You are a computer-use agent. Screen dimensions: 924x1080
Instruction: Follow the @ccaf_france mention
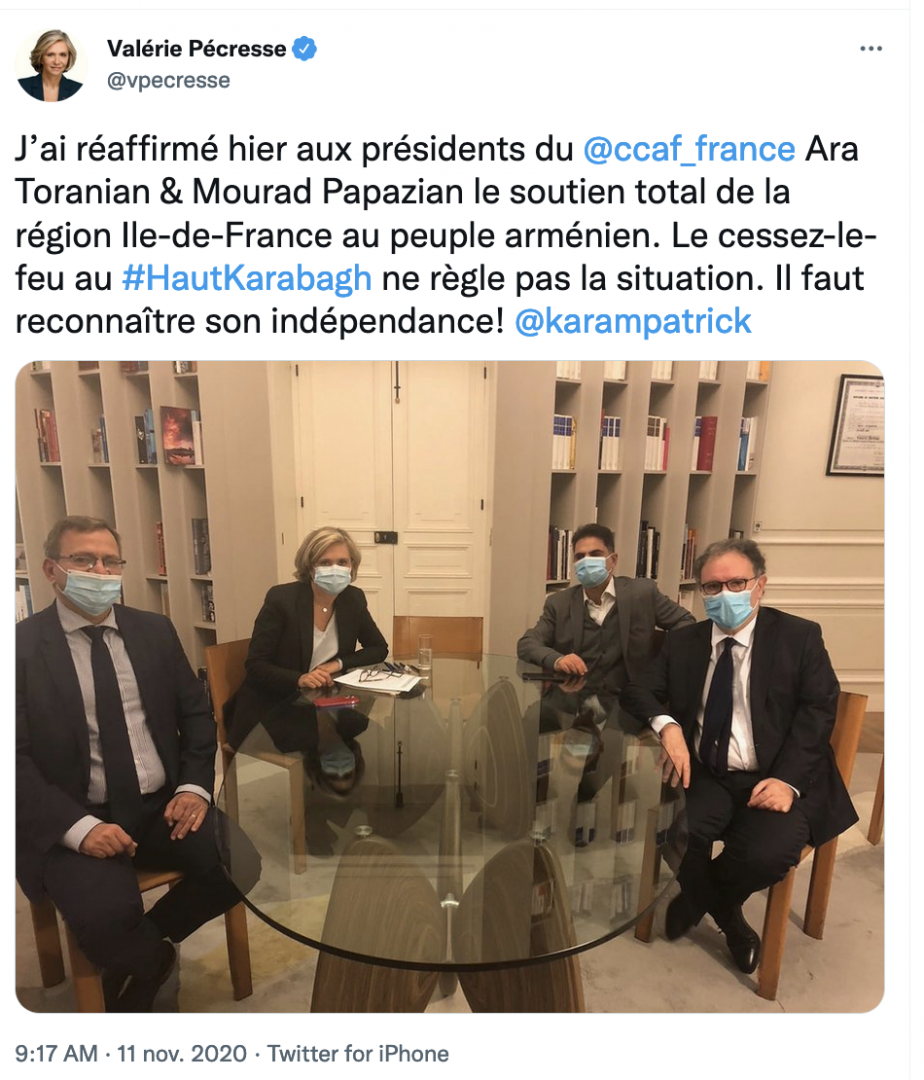click(689, 149)
